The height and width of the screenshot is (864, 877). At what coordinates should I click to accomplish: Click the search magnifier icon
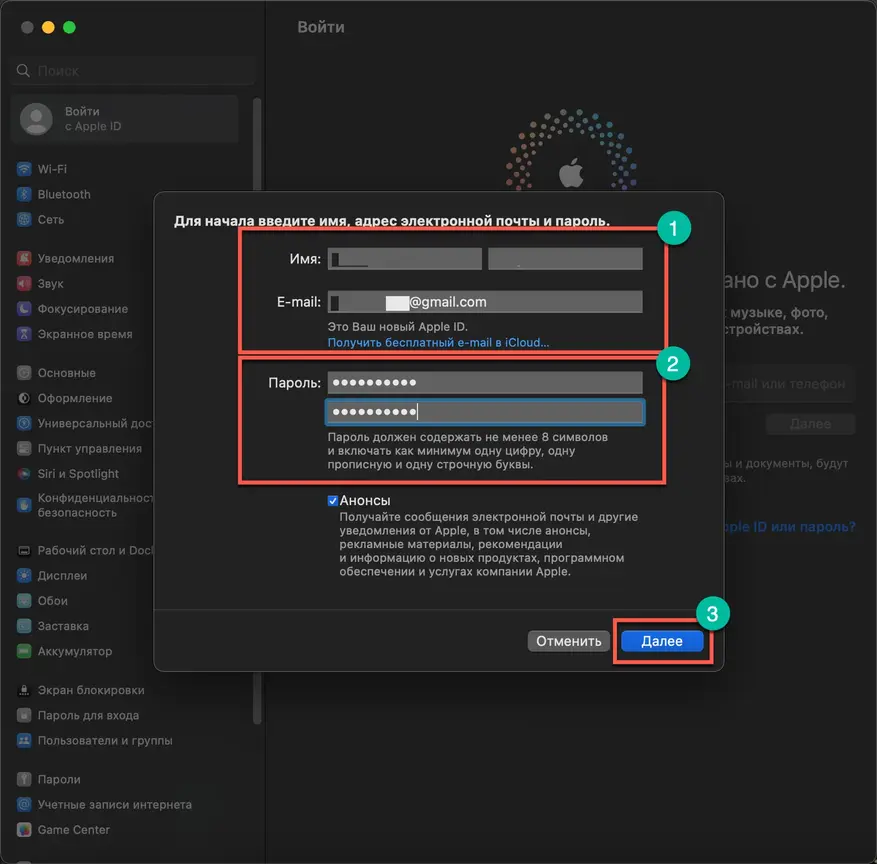23,70
